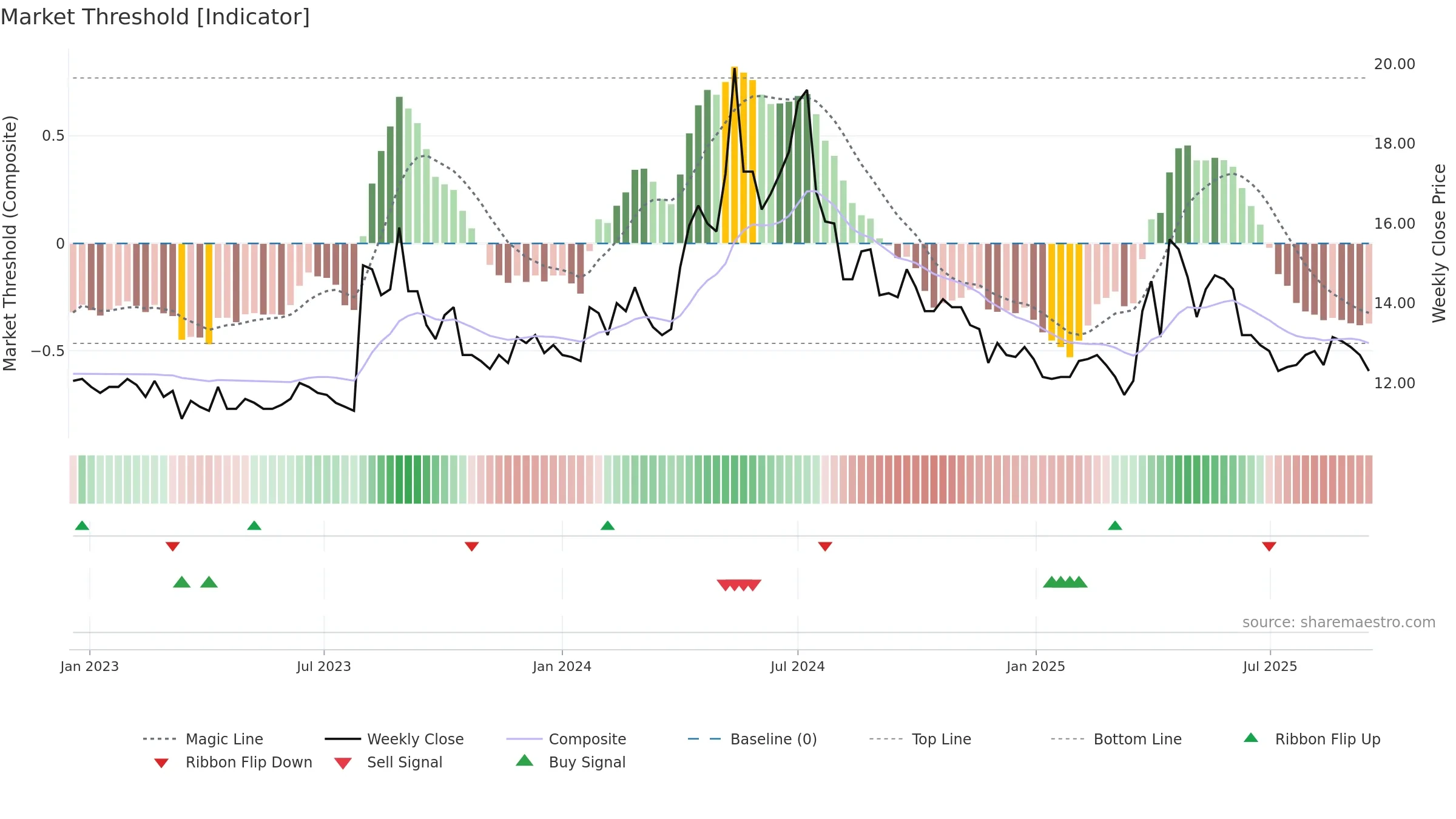Open the source sharemaestro.com text
Image resolution: width=1456 pixels, height=819 pixels.
pyautogui.click(x=1339, y=622)
